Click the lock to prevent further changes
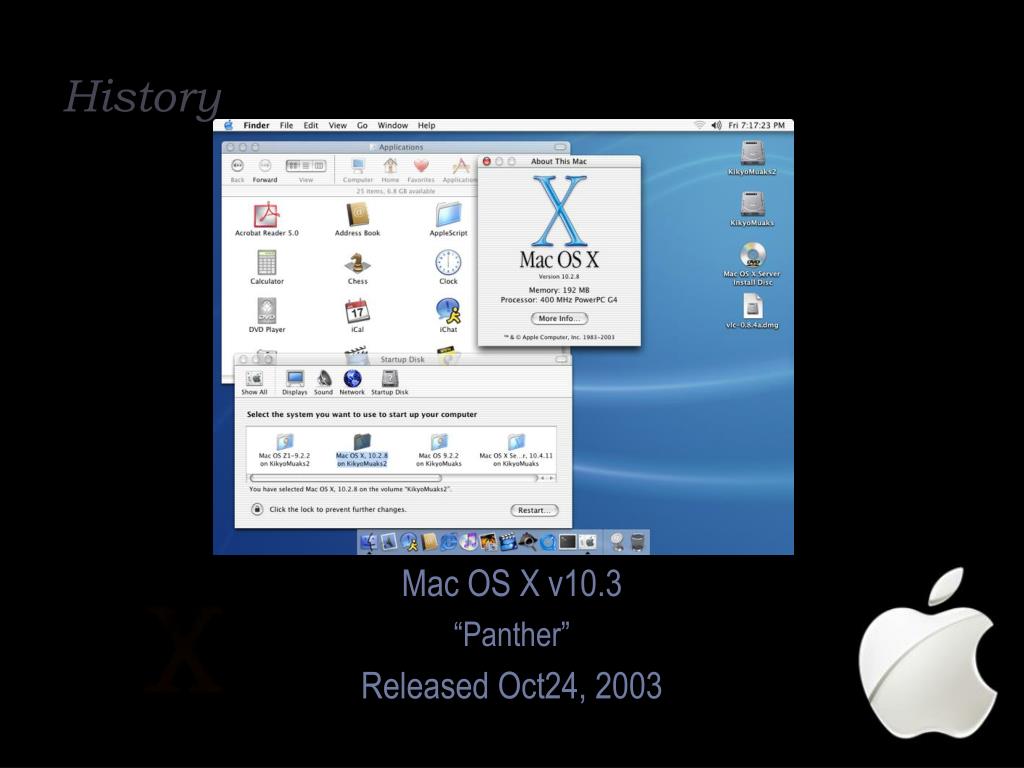 257,509
